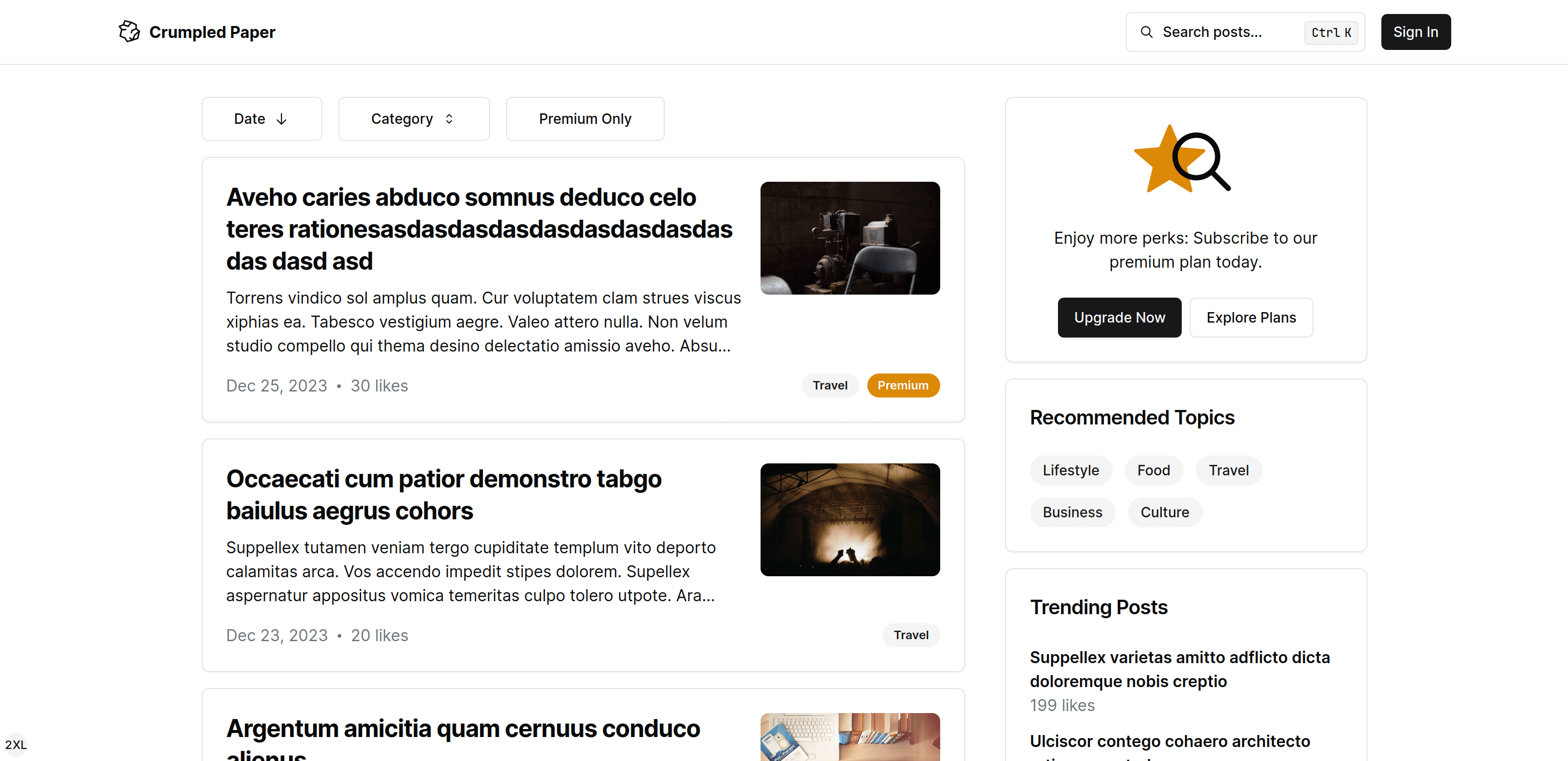Click the Crumpled Paper logo icon

129,31
